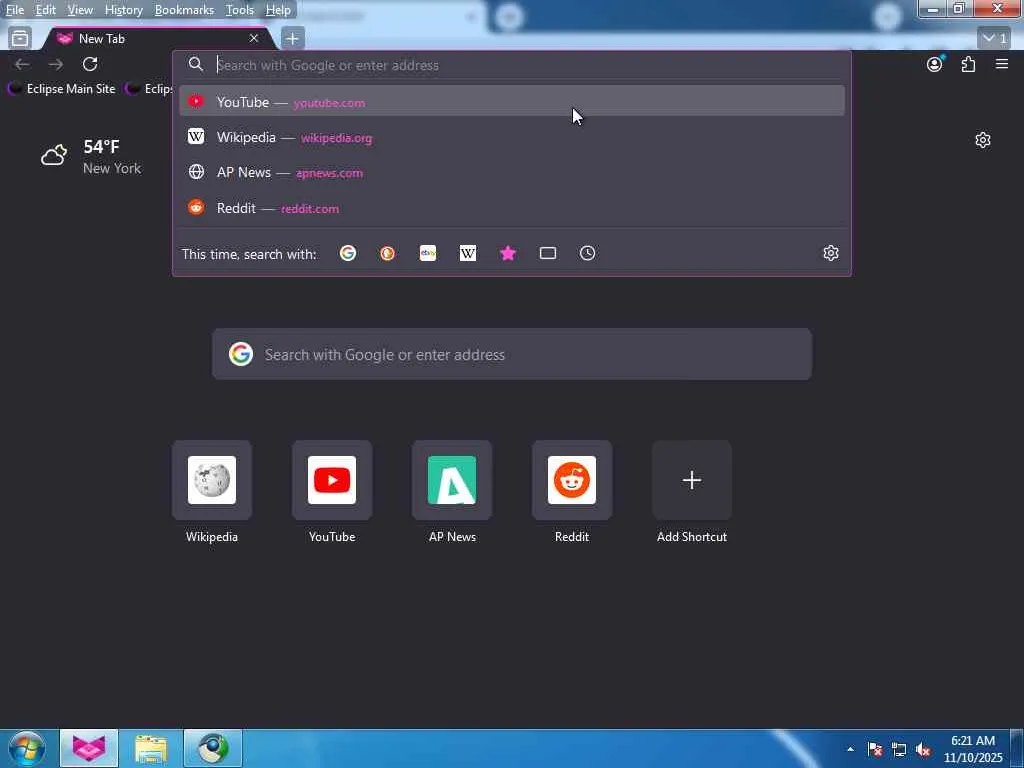This screenshot has width=1024, height=768.
Task: Open the Edit menu
Action: tap(45, 10)
